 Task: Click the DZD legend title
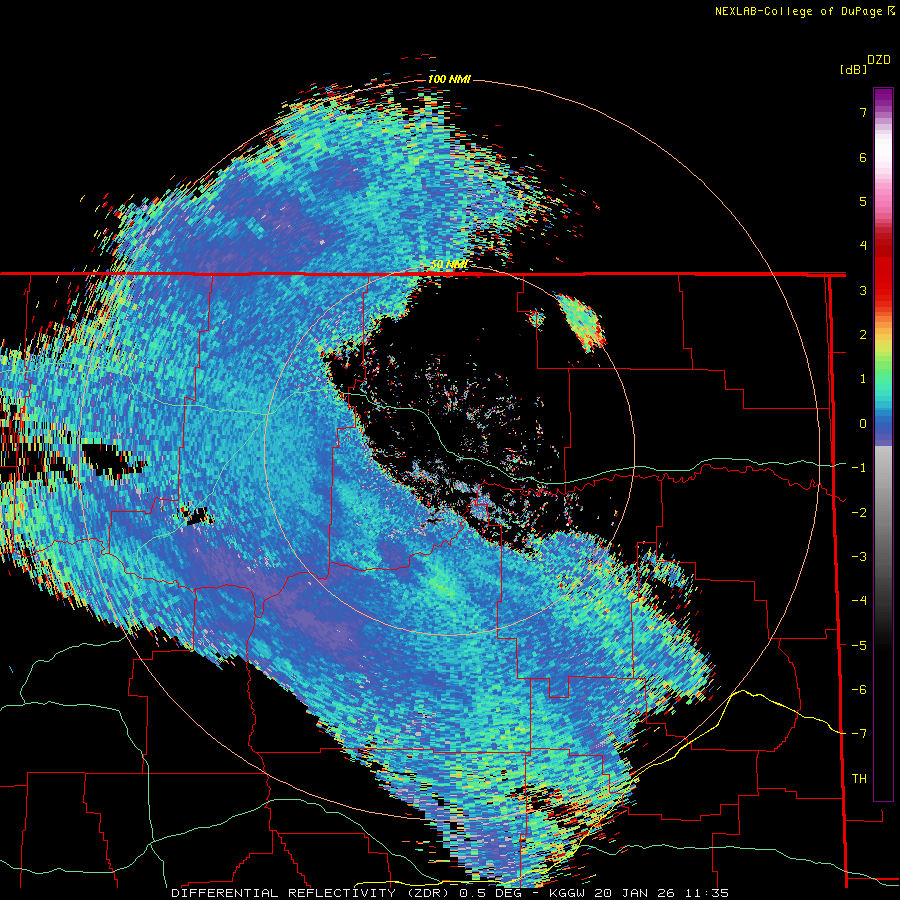879,60
